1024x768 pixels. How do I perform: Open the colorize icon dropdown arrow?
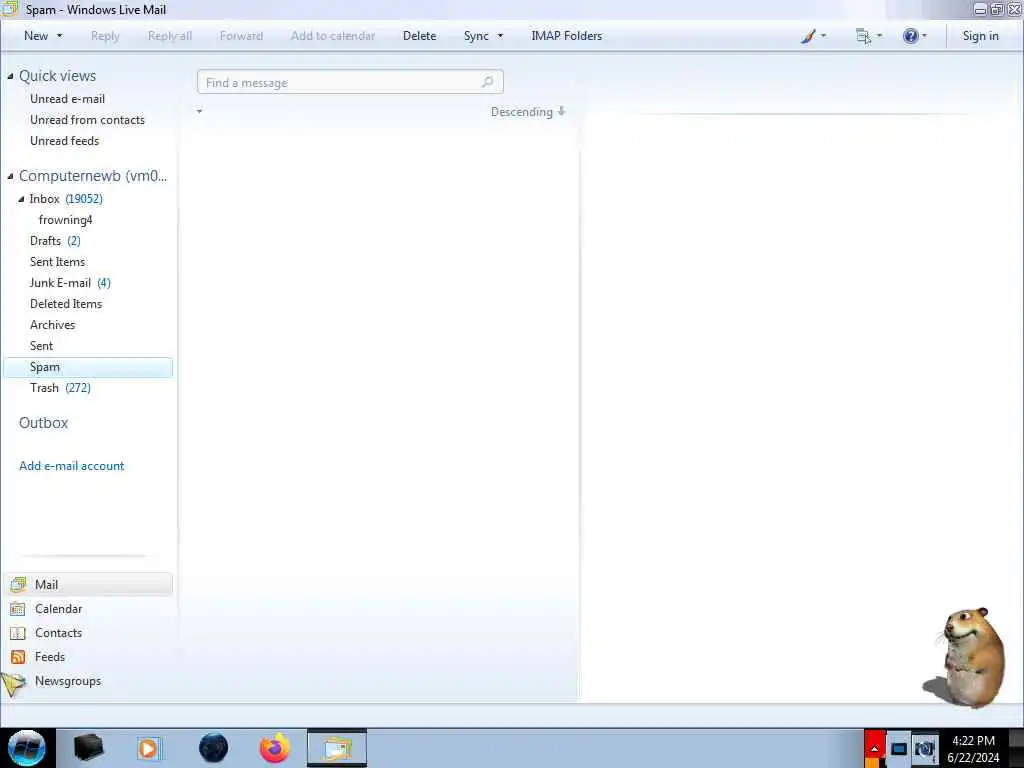(x=824, y=36)
